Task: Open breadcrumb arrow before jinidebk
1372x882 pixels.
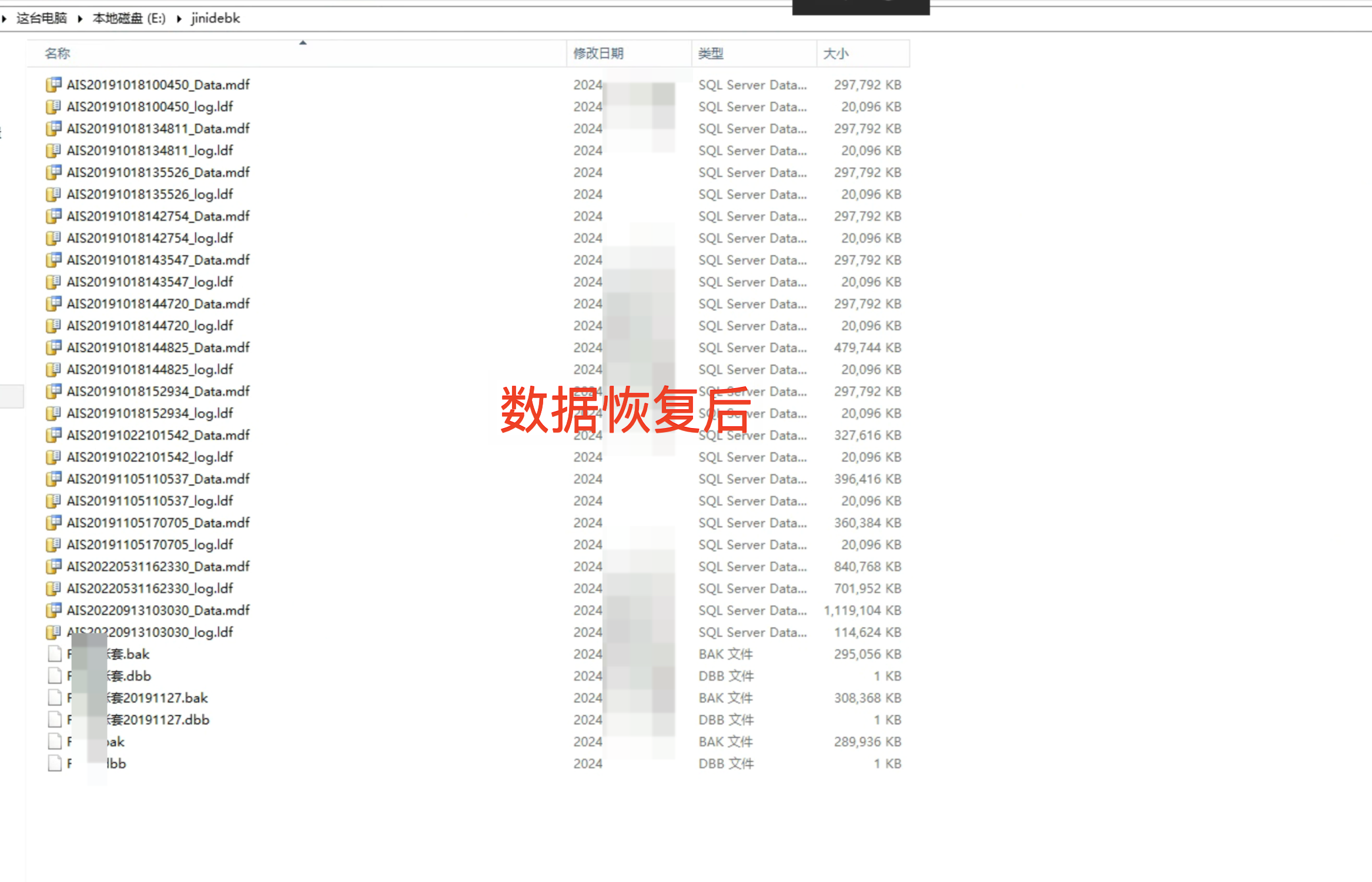Action: pos(179,19)
